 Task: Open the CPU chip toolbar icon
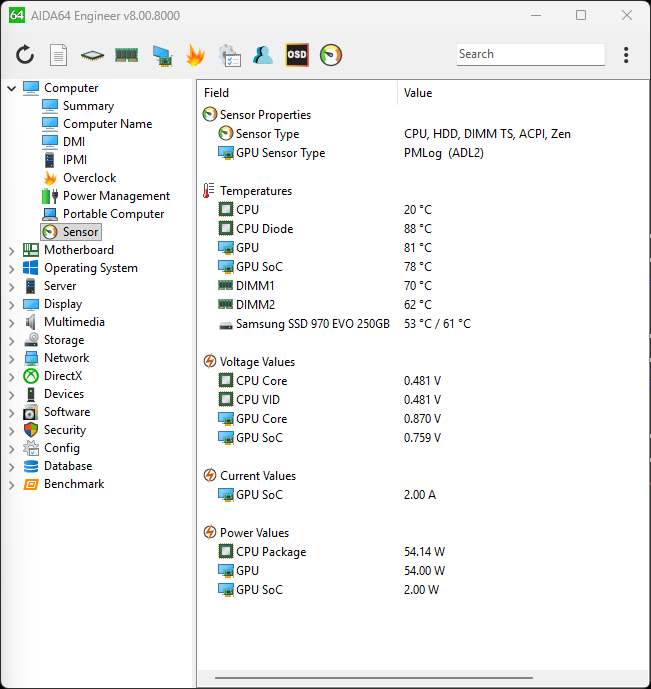coord(93,55)
